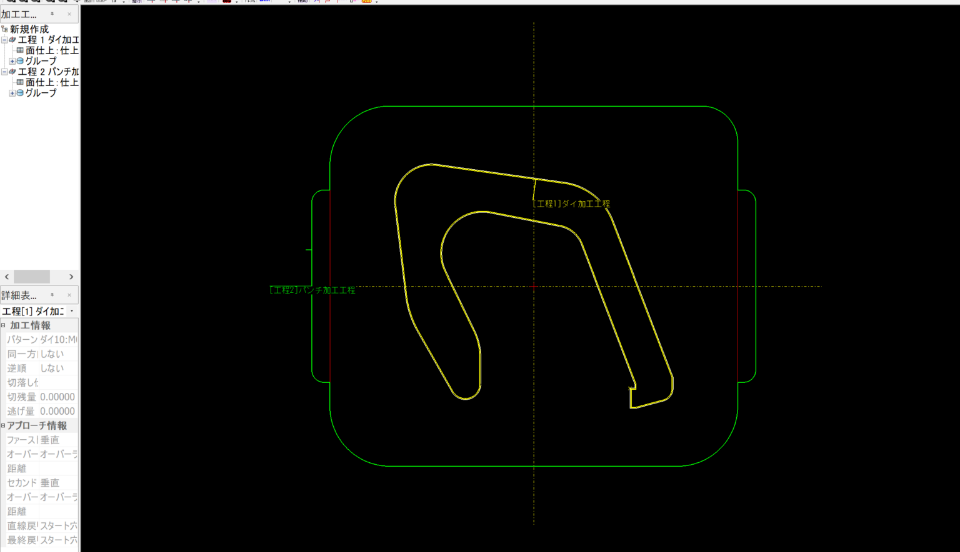
Task: Collapse the 加工情報 property section
Action: pos(4,326)
